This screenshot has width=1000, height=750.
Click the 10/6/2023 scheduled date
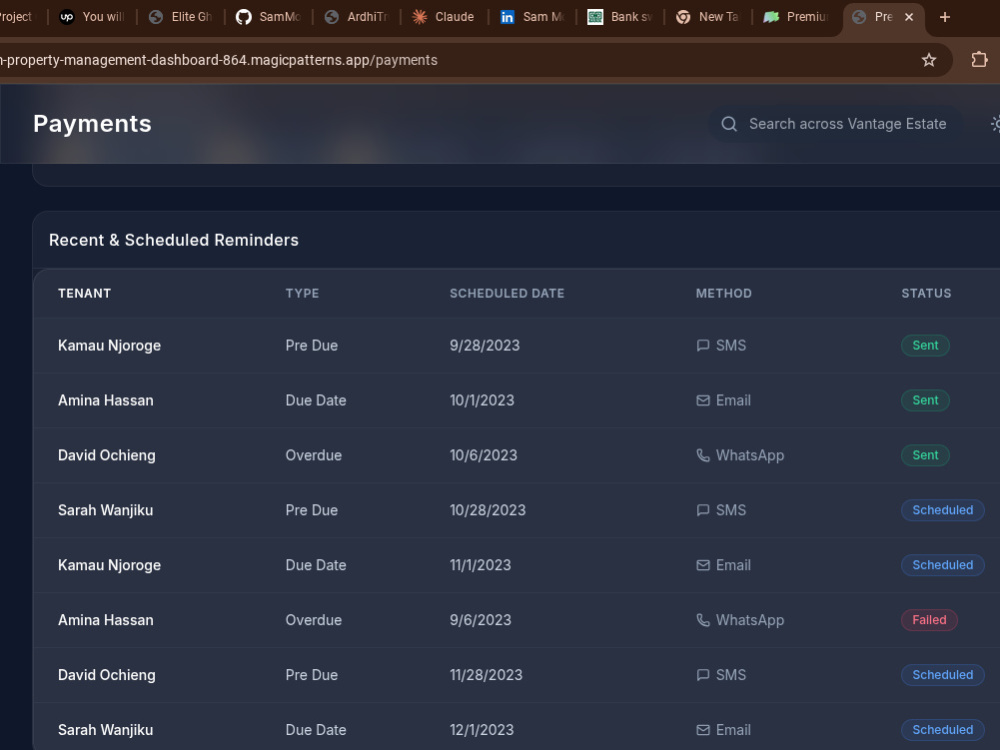(x=483, y=455)
